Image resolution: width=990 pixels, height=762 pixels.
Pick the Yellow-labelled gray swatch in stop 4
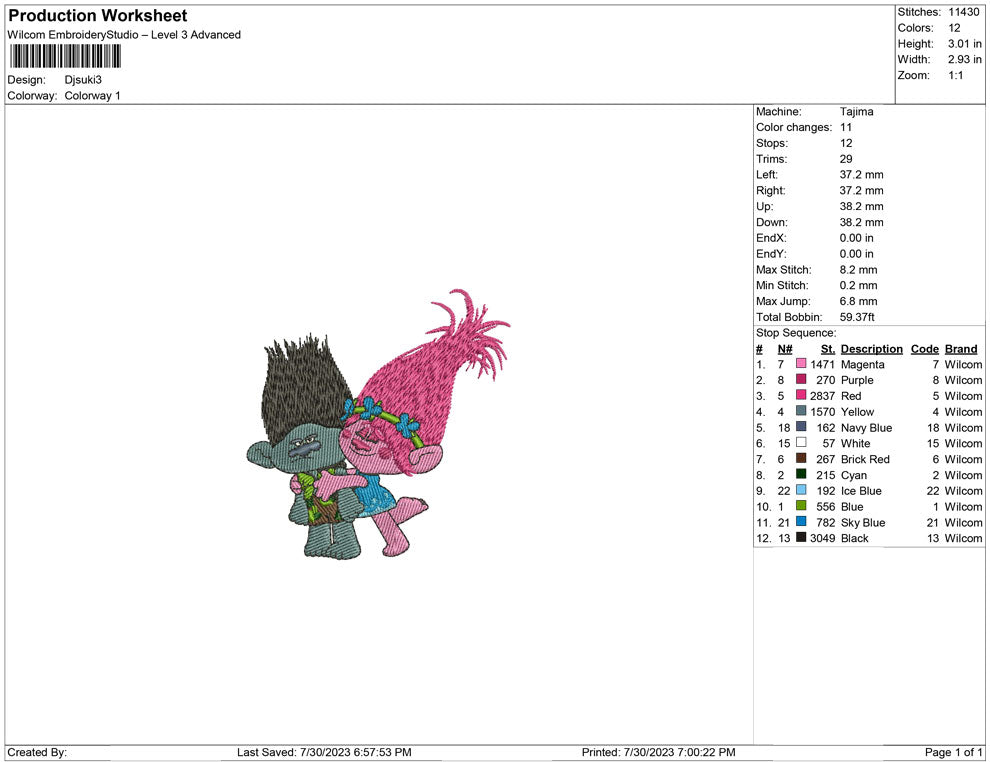click(801, 411)
